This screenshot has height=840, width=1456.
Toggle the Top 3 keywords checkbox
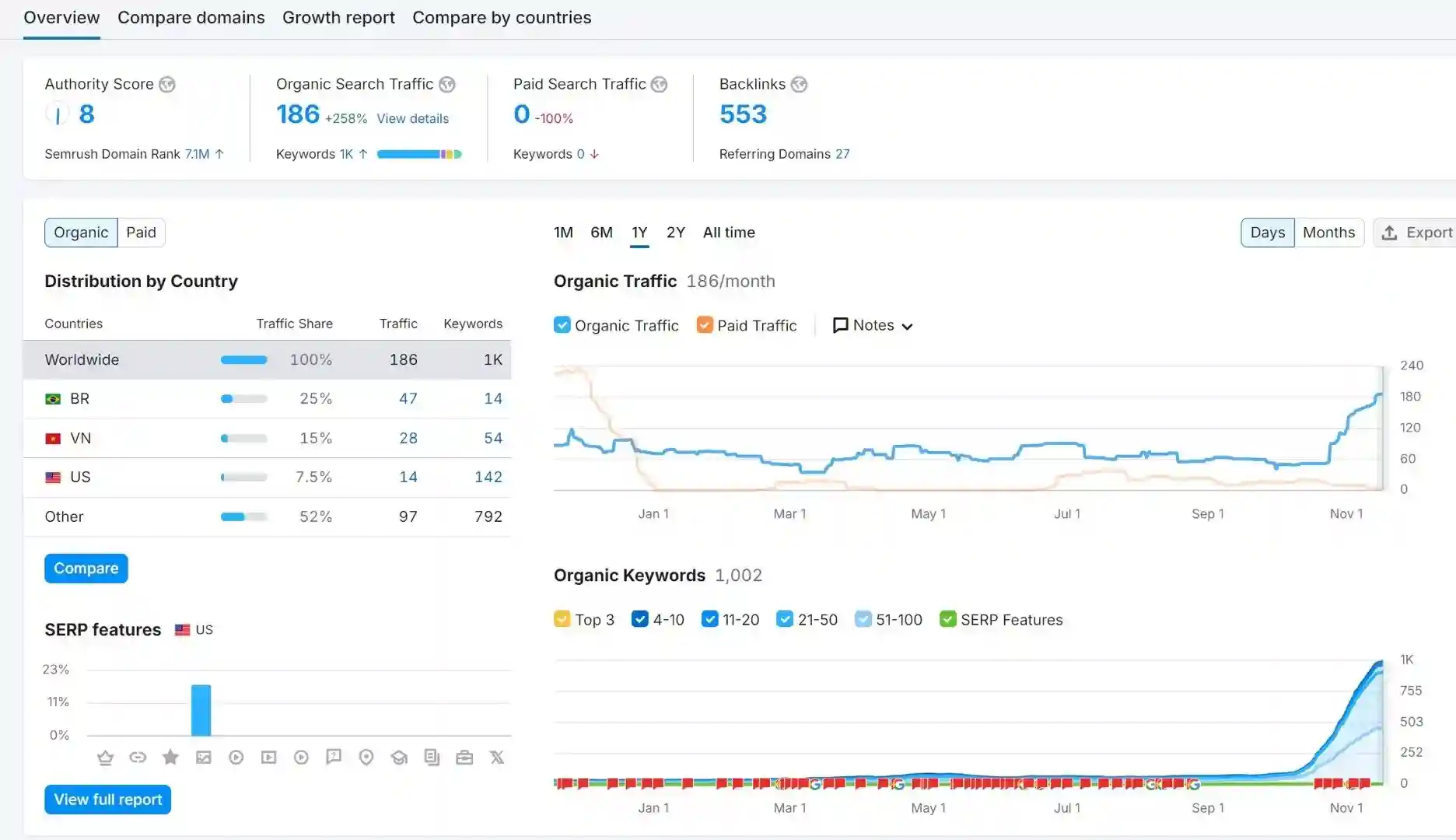pyautogui.click(x=562, y=619)
